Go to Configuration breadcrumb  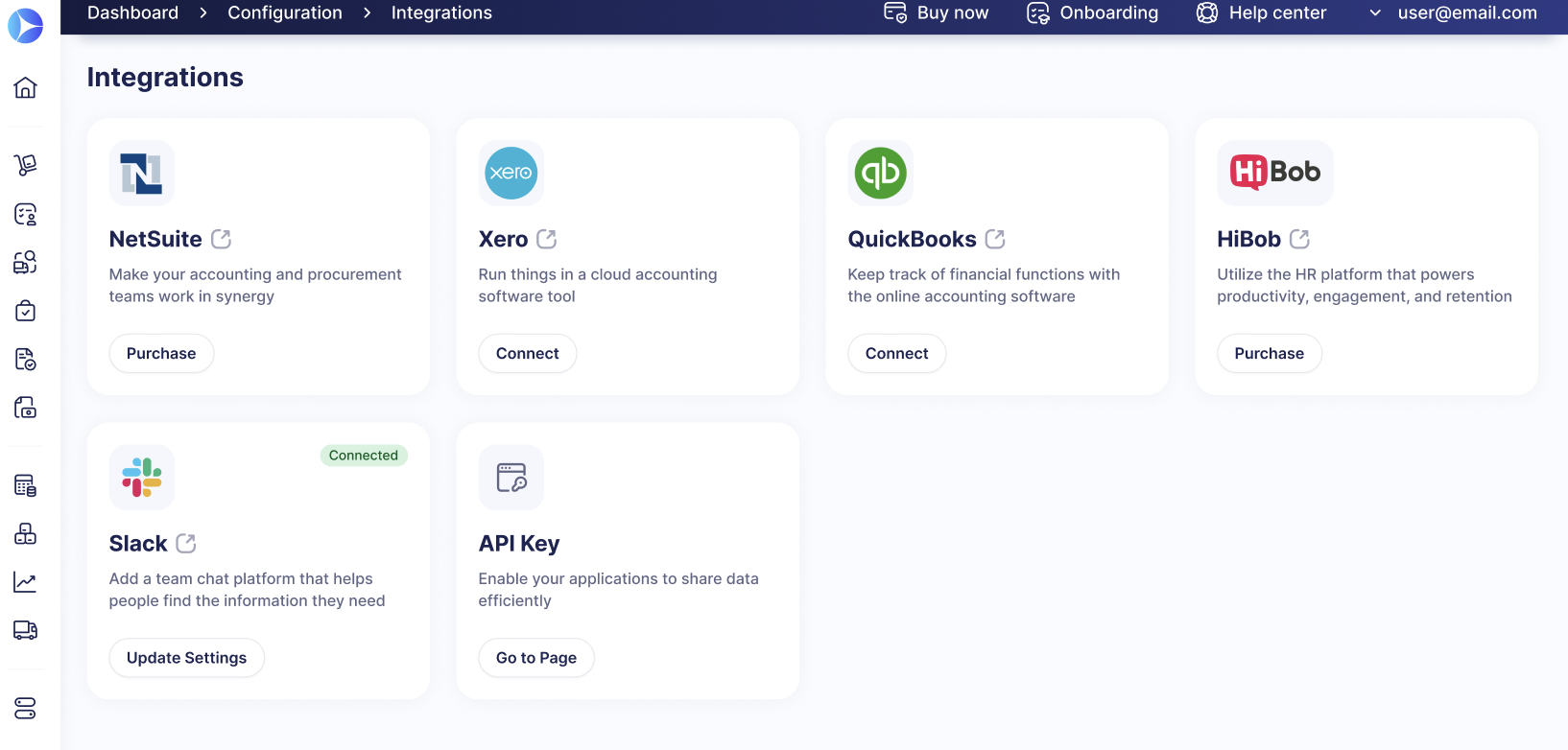click(285, 12)
